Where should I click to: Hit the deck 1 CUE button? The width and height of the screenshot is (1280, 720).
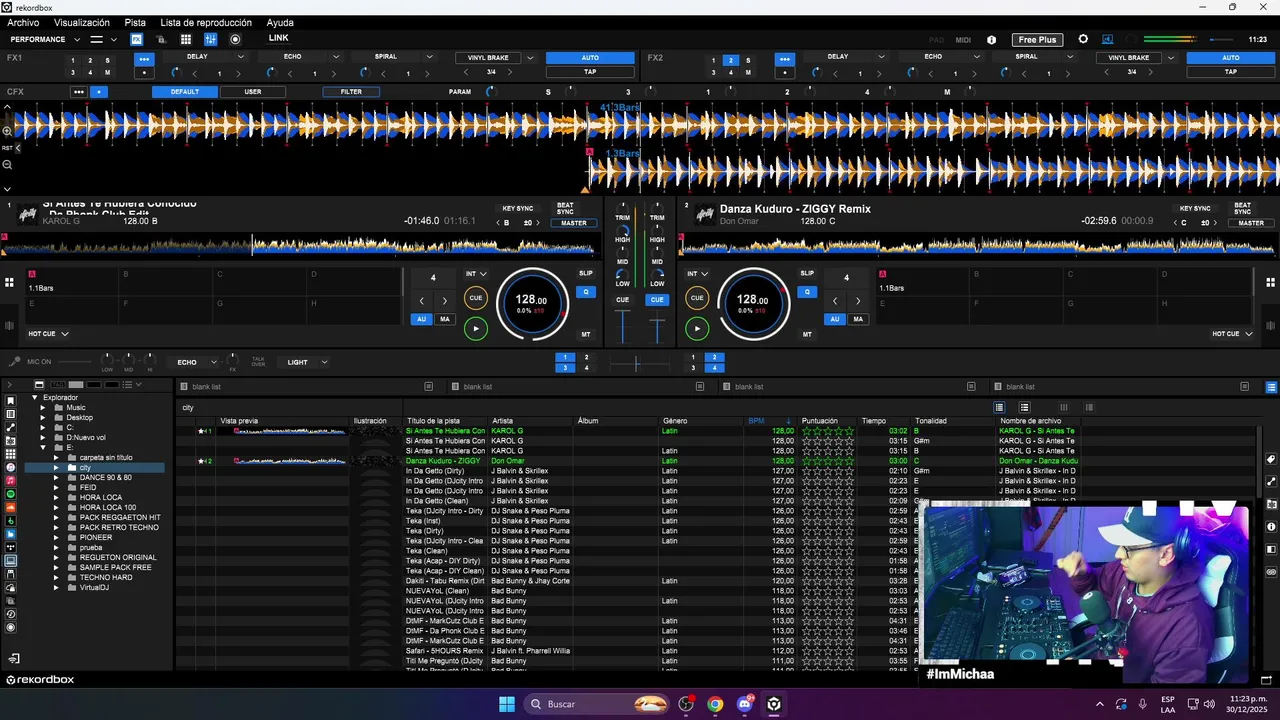(x=476, y=298)
